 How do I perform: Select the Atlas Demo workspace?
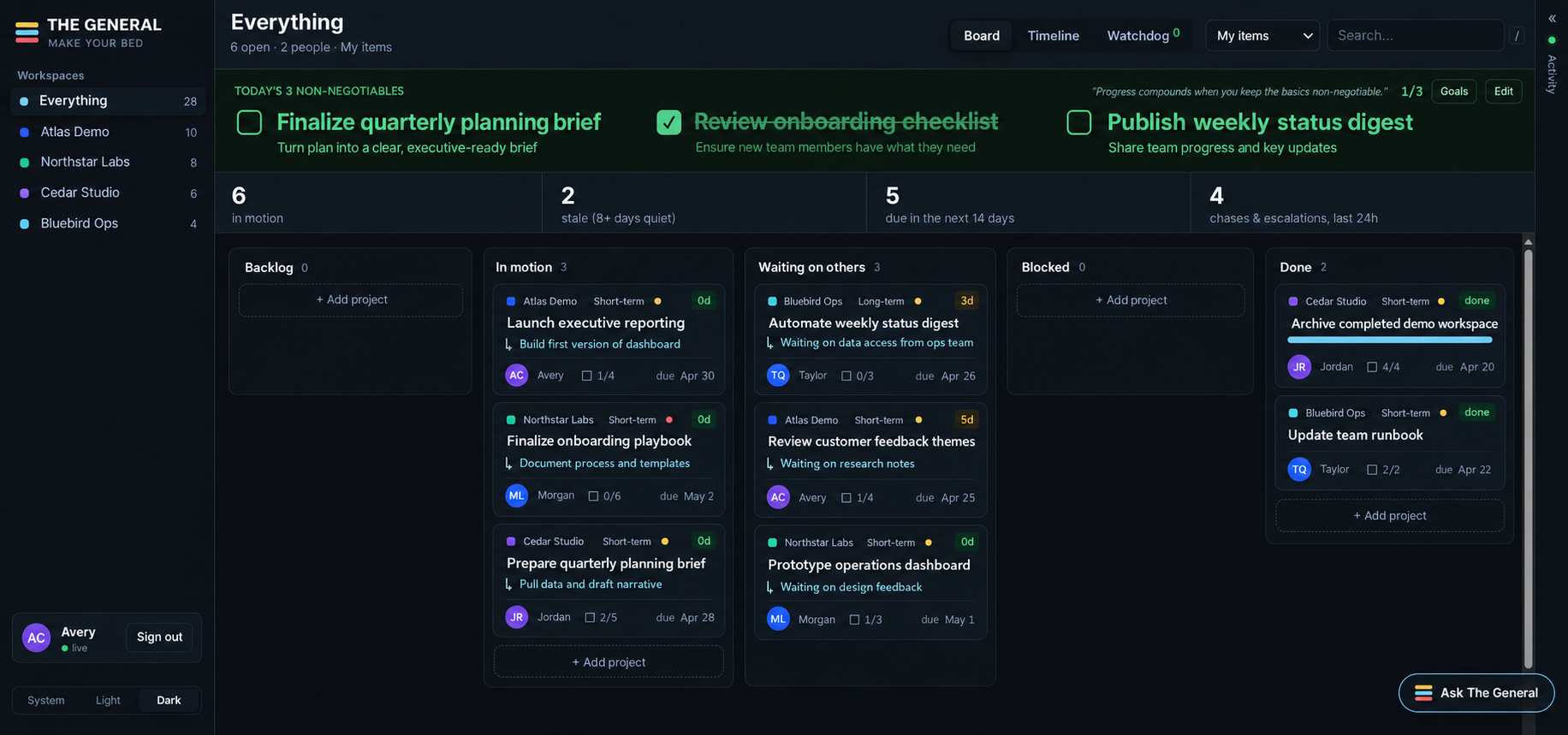pyautogui.click(x=108, y=132)
